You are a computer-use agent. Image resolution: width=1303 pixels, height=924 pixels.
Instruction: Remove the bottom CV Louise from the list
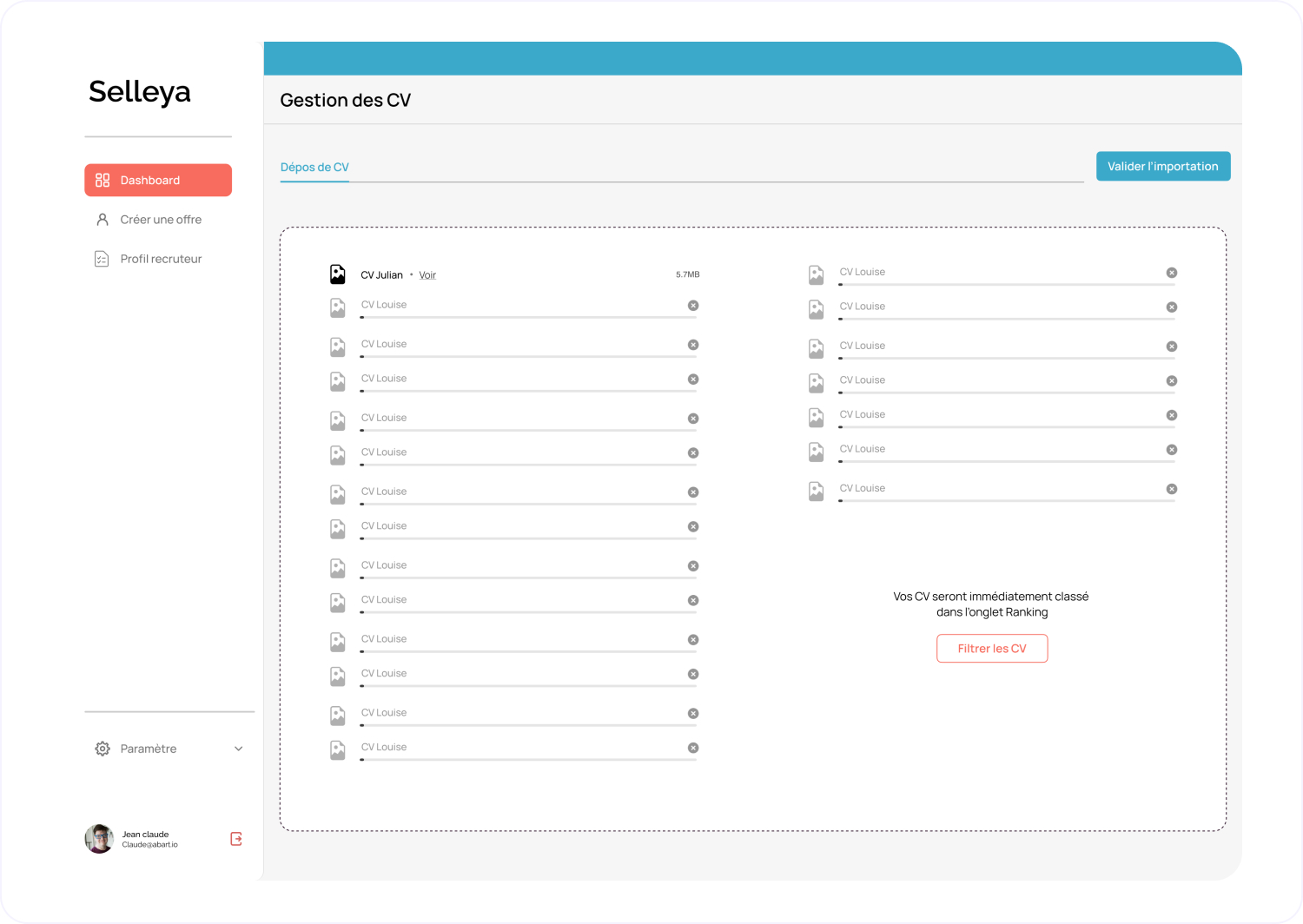coord(692,747)
